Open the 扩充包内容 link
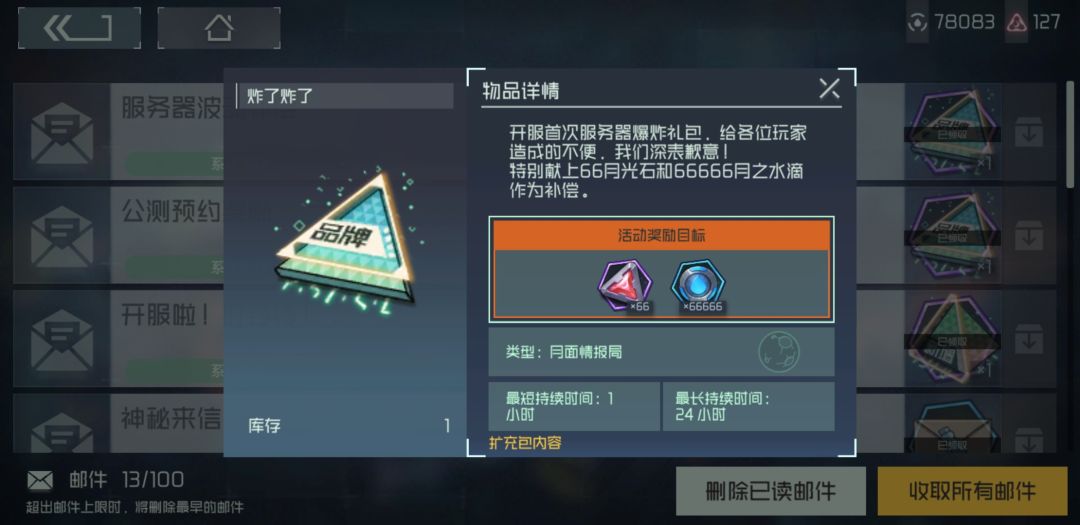Image resolution: width=1080 pixels, height=525 pixels. coord(525,443)
